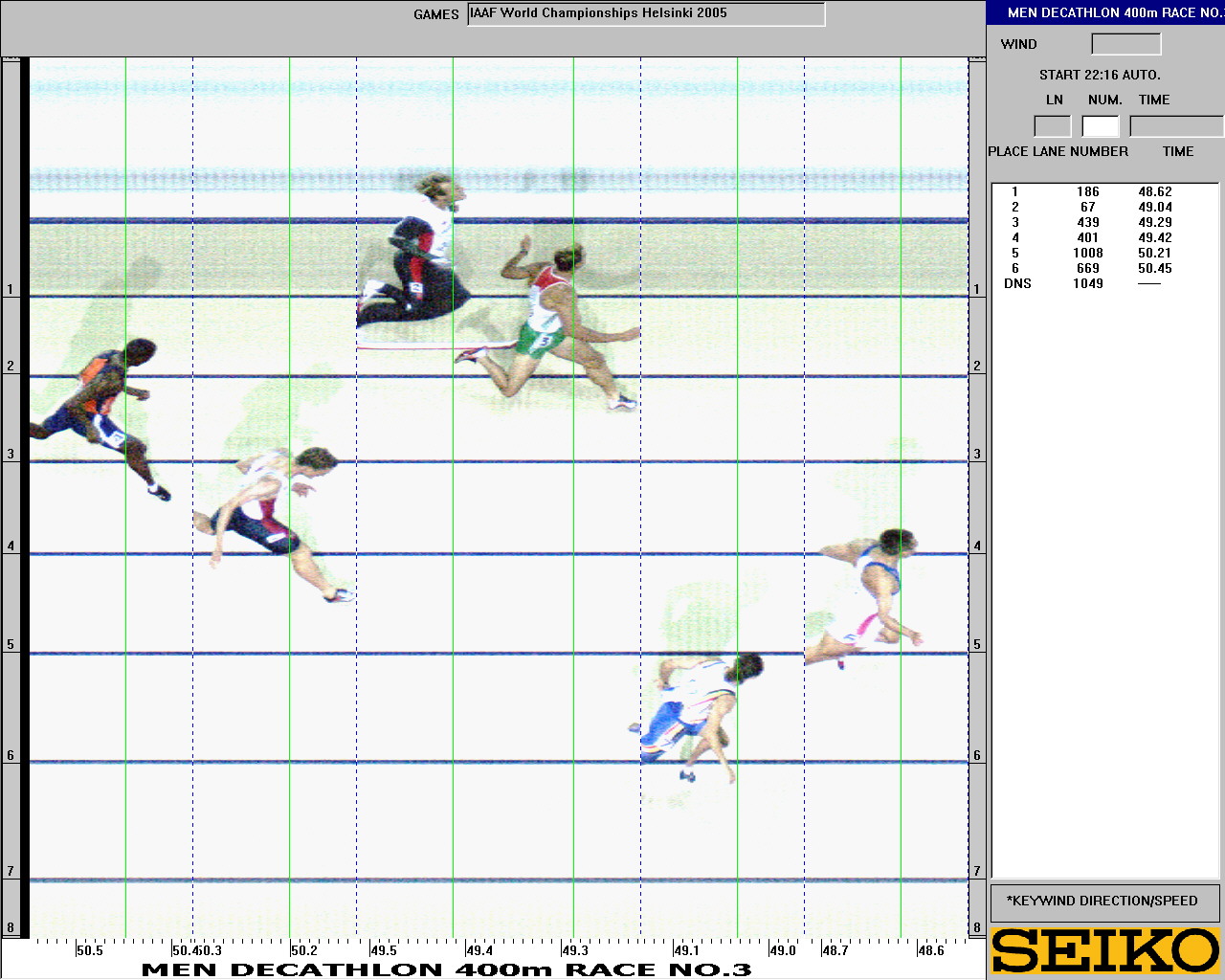The height and width of the screenshot is (980, 1225).
Task: Click the GAMES event name field
Action: coord(646,14)
